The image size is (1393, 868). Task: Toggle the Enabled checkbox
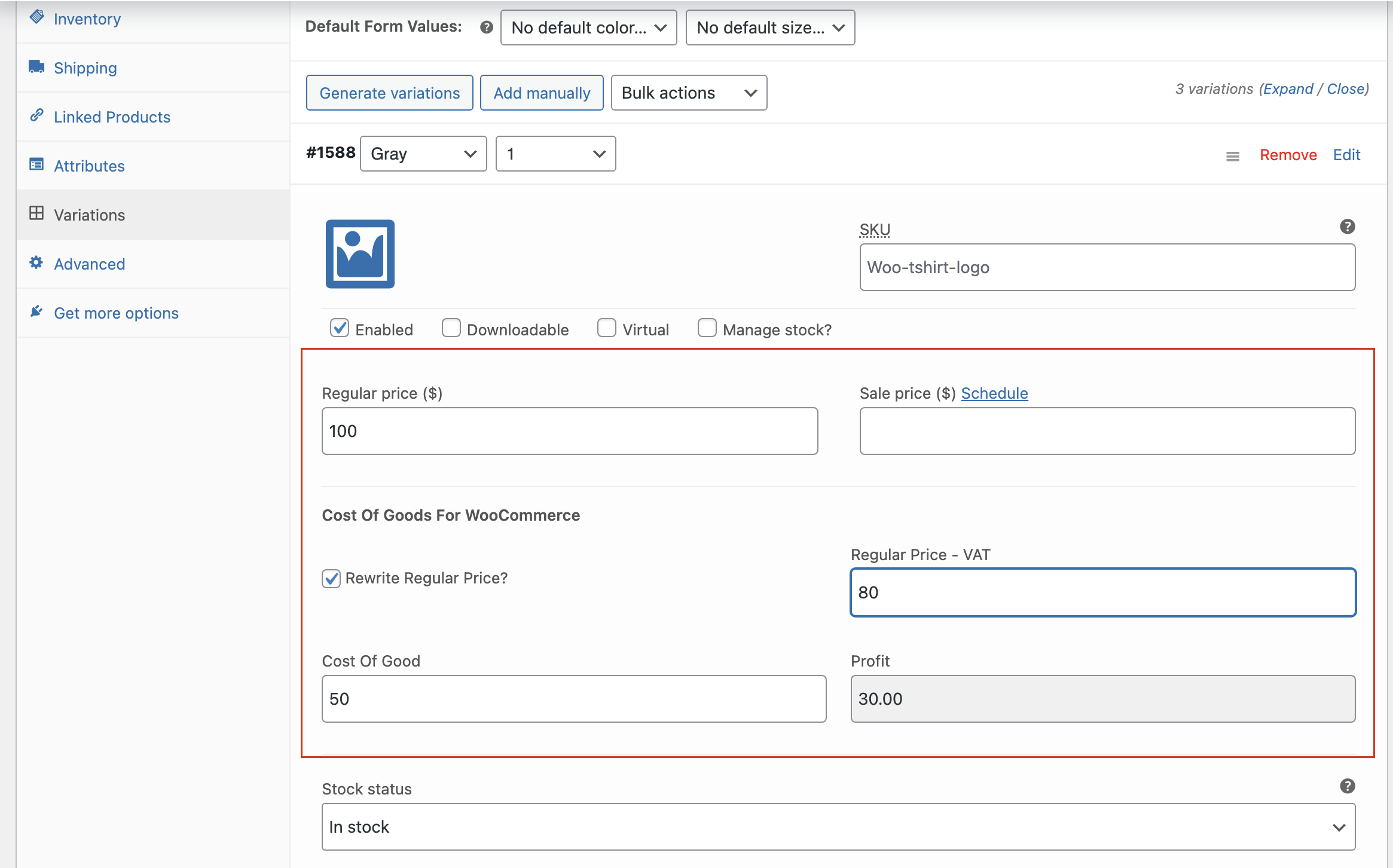(340, 328)
